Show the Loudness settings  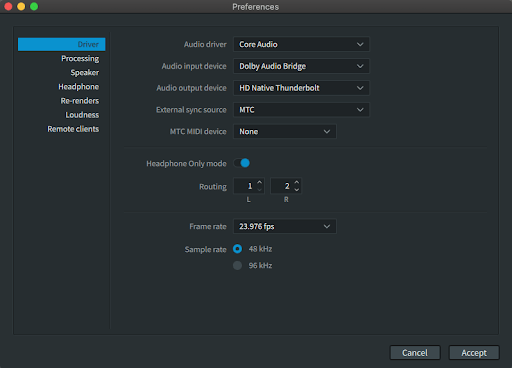pos(82,115)
